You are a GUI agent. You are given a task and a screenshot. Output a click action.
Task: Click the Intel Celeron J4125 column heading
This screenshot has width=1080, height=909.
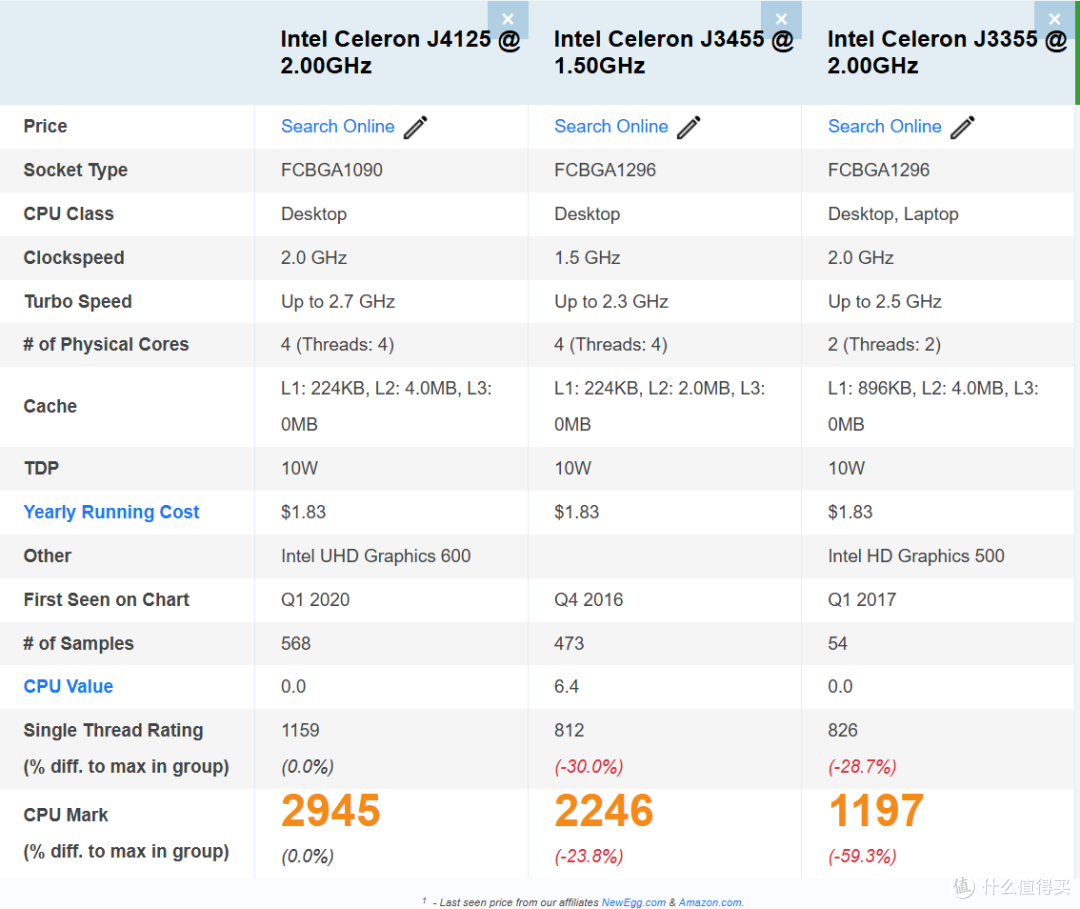click(x=400, y=53)
